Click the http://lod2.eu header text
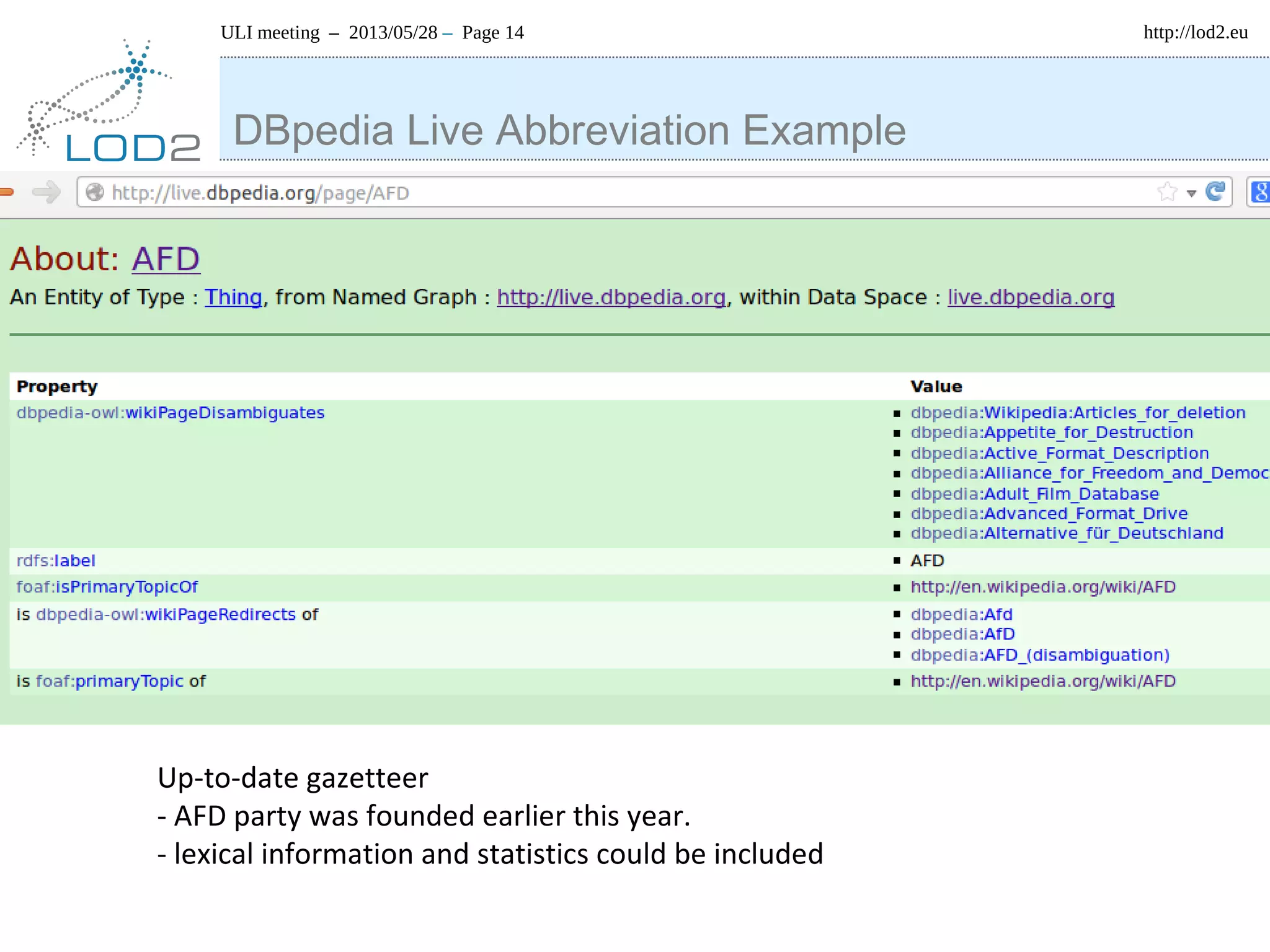Image resolution: width=1270 pixels, height=952 pixels. click(x=1196, y=32)
